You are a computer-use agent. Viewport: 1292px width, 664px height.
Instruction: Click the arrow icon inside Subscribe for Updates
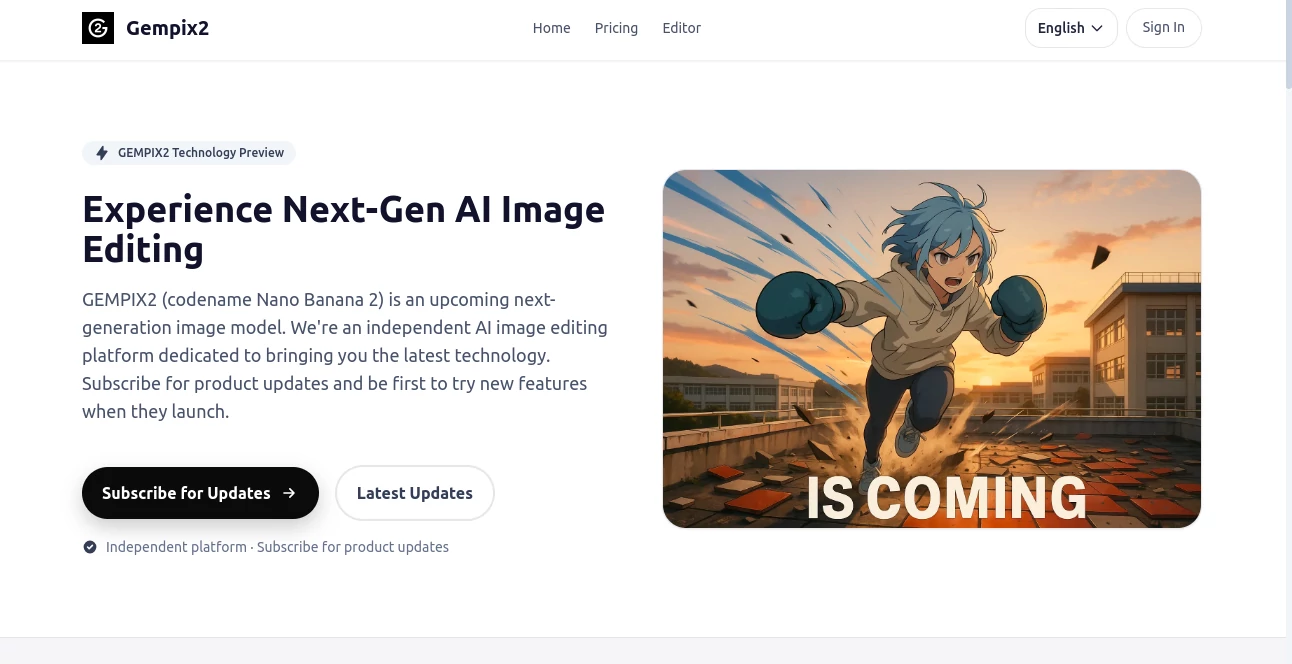point(289,493)
